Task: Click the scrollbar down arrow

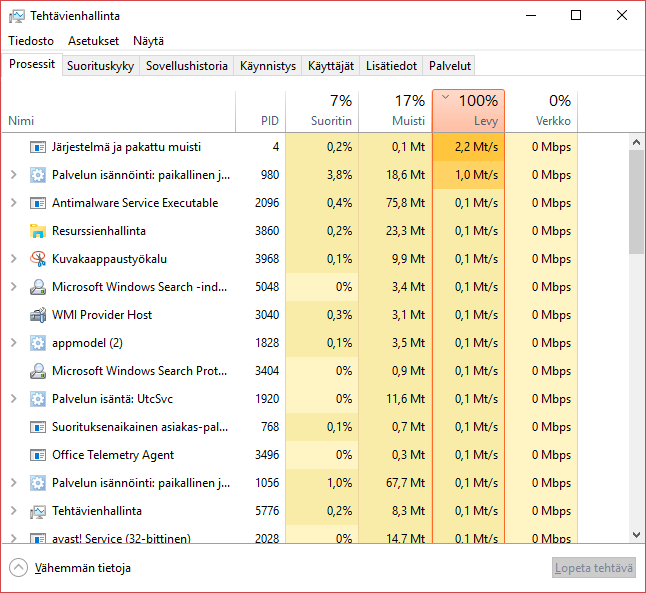Action: coord(637,535)
